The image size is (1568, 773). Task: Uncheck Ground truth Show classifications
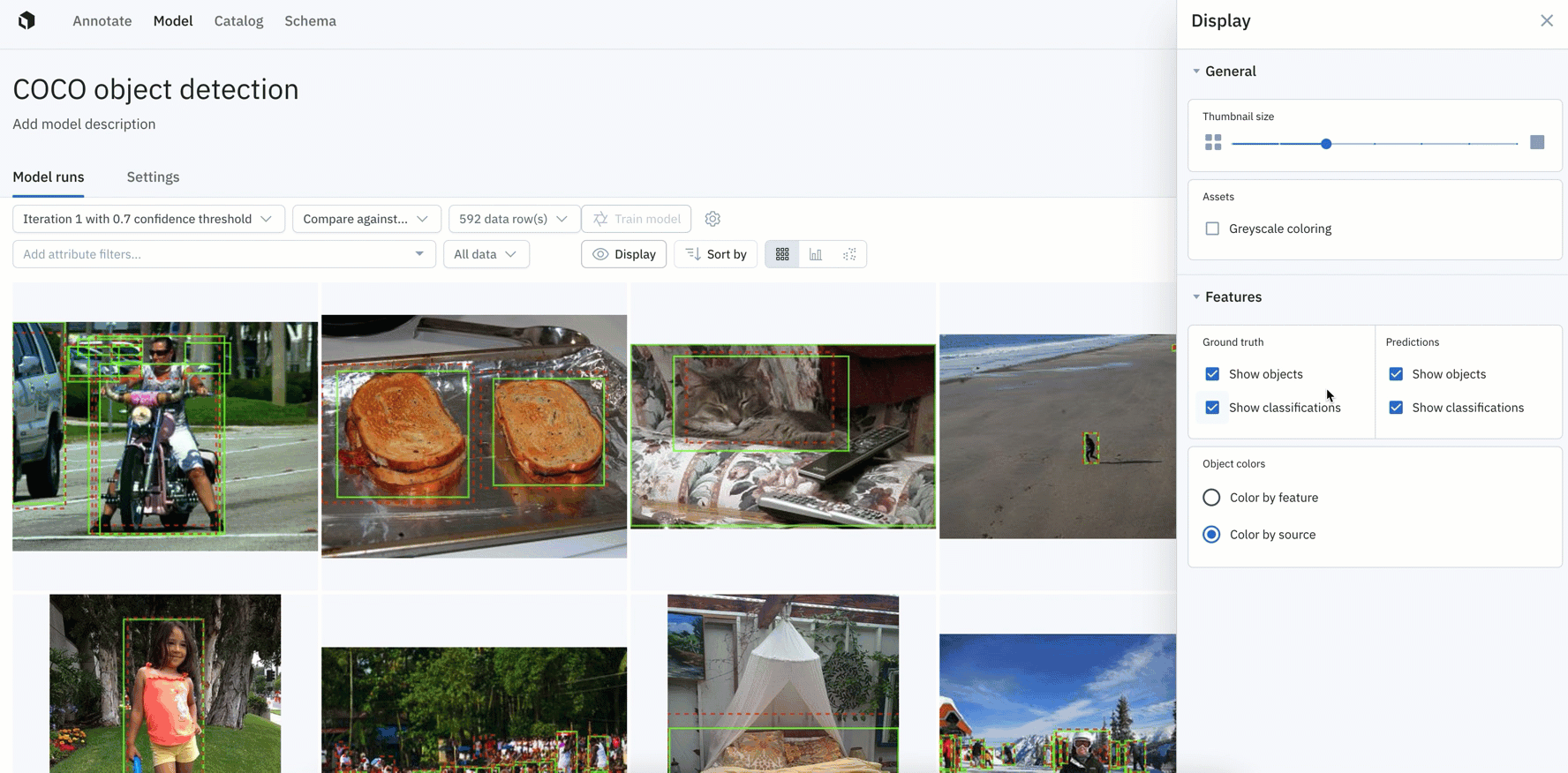[x=1212, y=408]
